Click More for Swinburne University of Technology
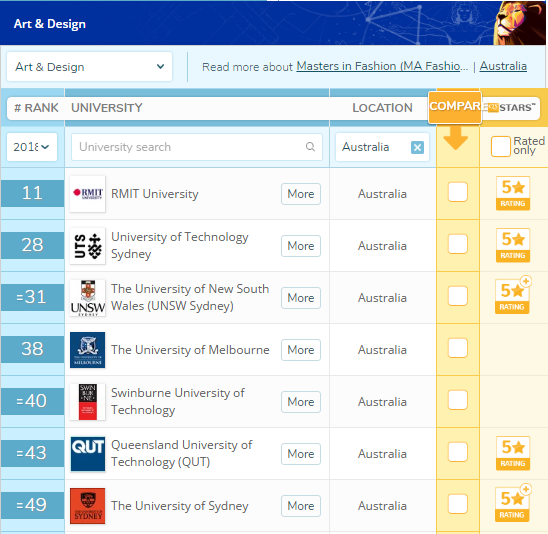548x534 pixels. [x=301, y=402]
